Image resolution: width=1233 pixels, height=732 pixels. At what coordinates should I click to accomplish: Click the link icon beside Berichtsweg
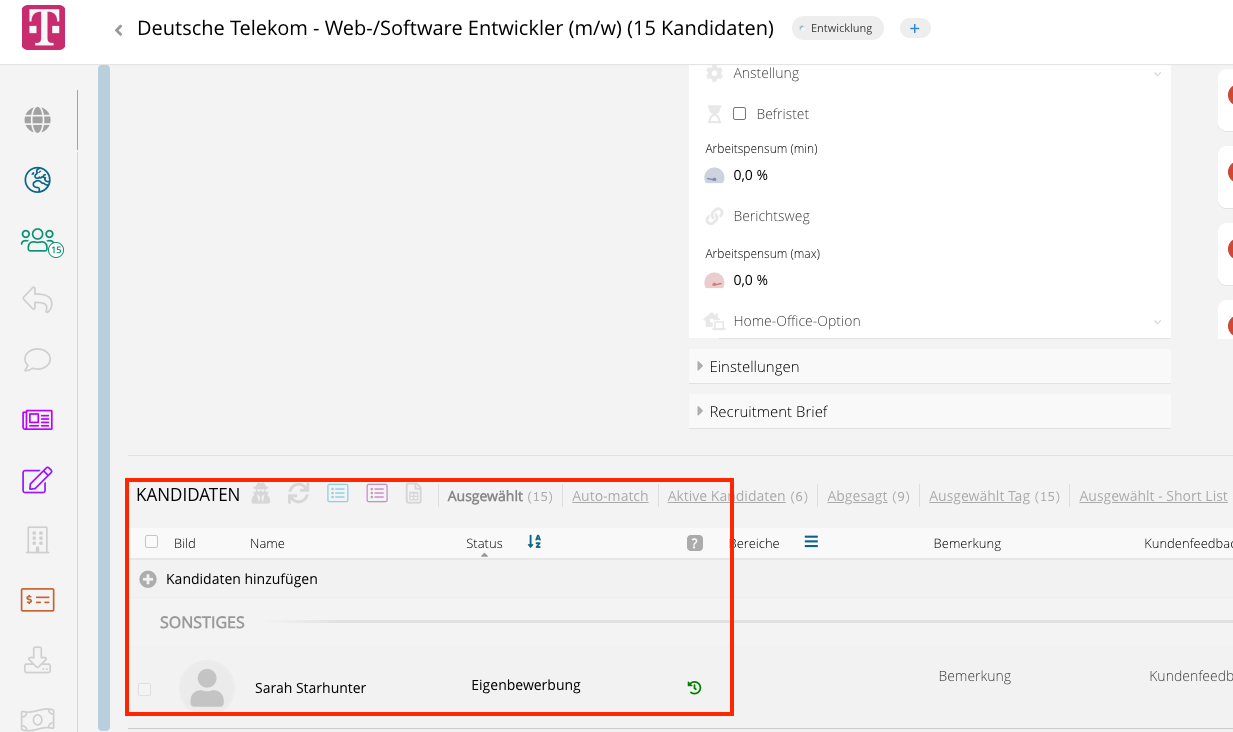pyautogui.click(x=714, y=216)
